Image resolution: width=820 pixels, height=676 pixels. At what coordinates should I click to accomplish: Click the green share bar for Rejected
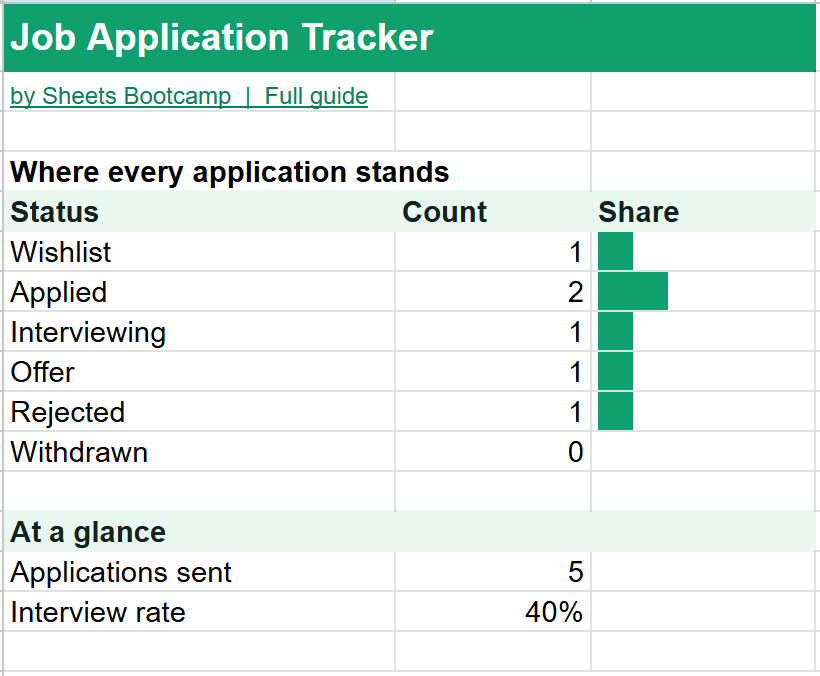(616, 411)
